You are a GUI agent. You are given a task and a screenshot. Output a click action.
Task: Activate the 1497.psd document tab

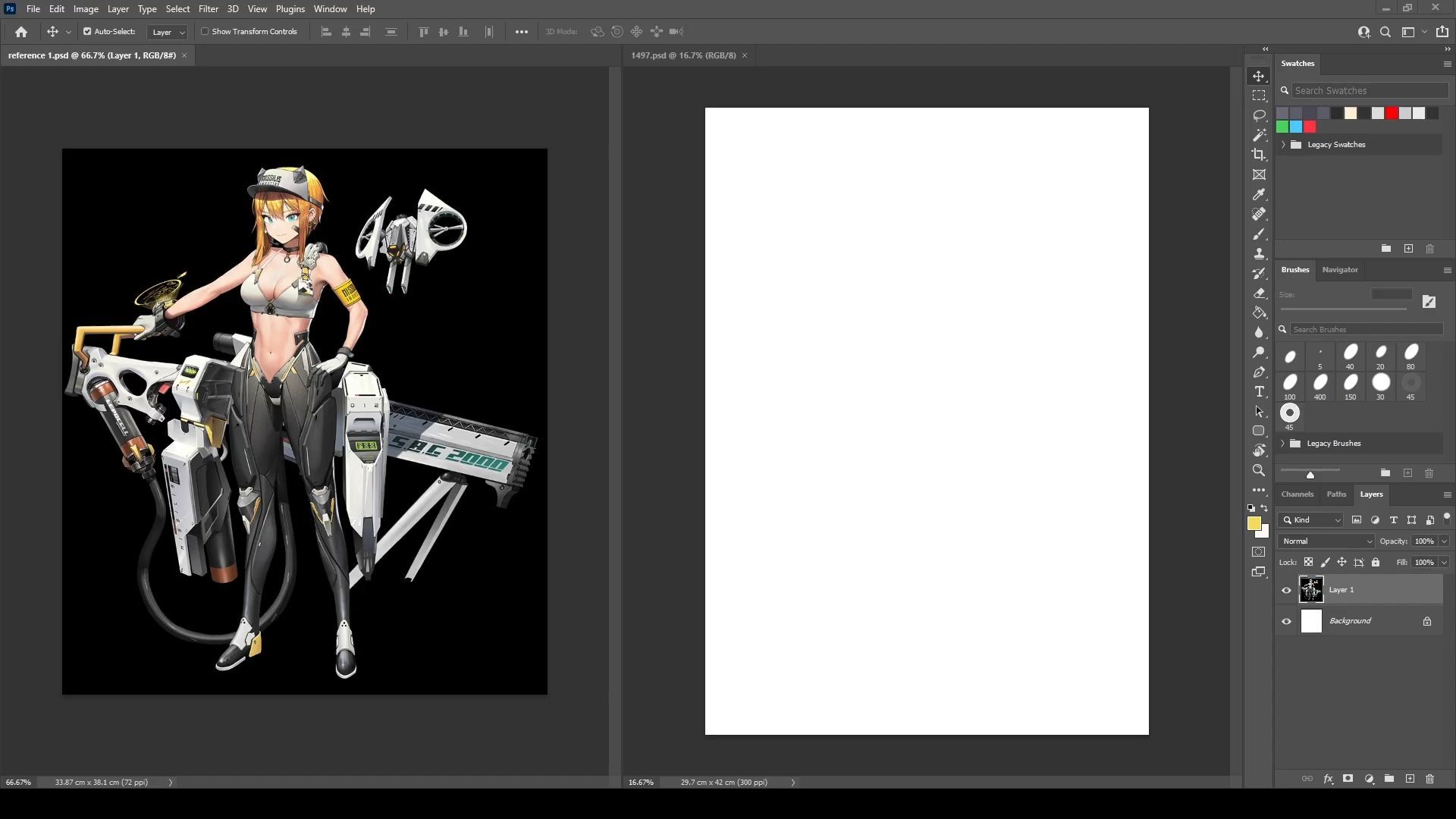point(683,55)
